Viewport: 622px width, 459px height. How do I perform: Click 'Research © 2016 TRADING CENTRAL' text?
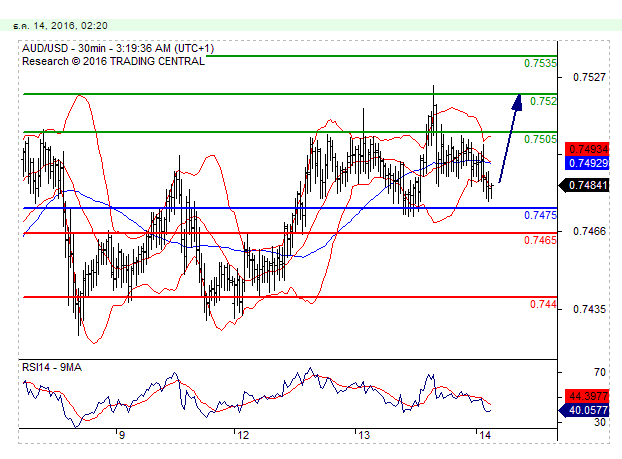[x=113, y=61]
